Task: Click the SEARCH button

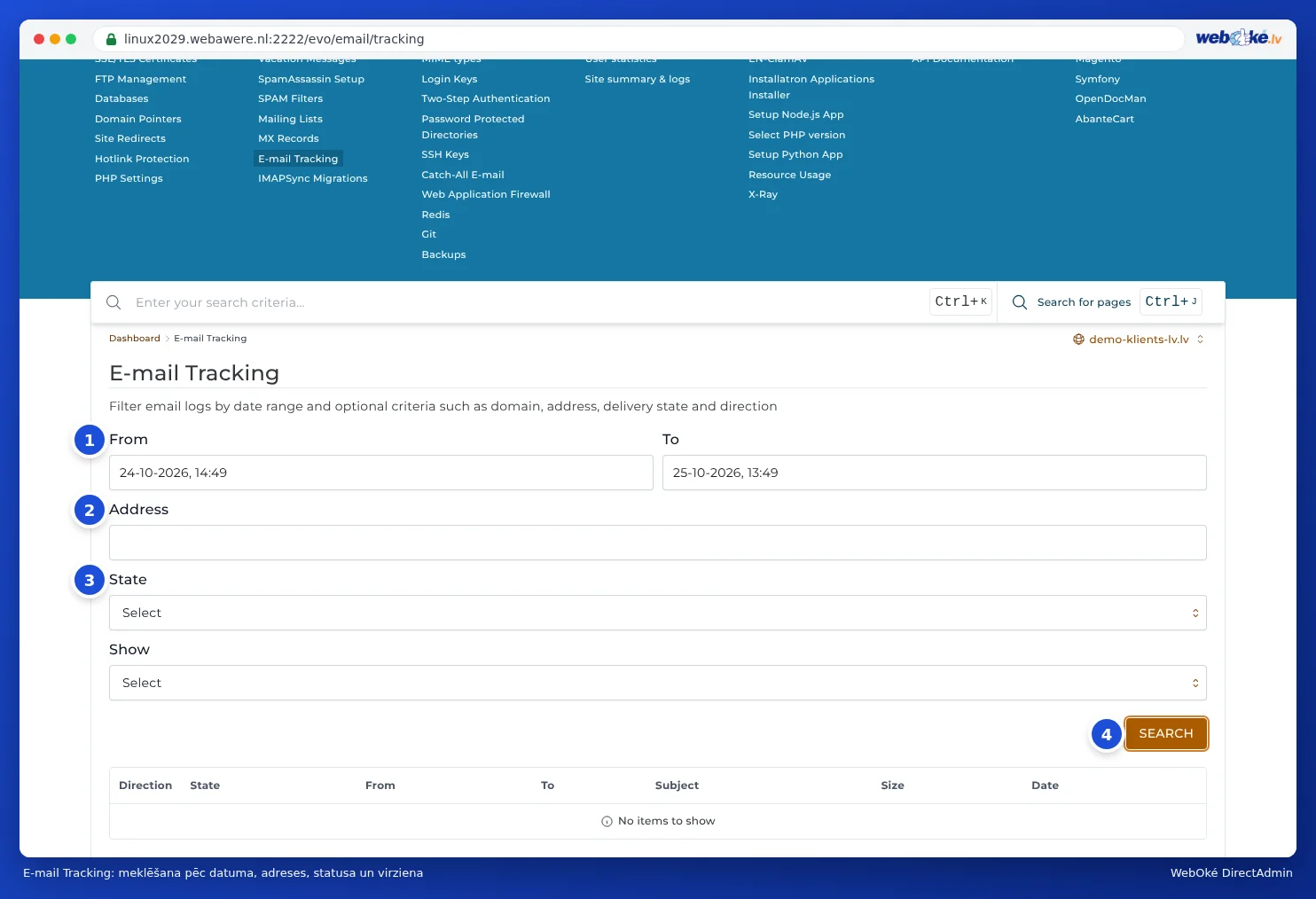Action: tap(1166, 733)
